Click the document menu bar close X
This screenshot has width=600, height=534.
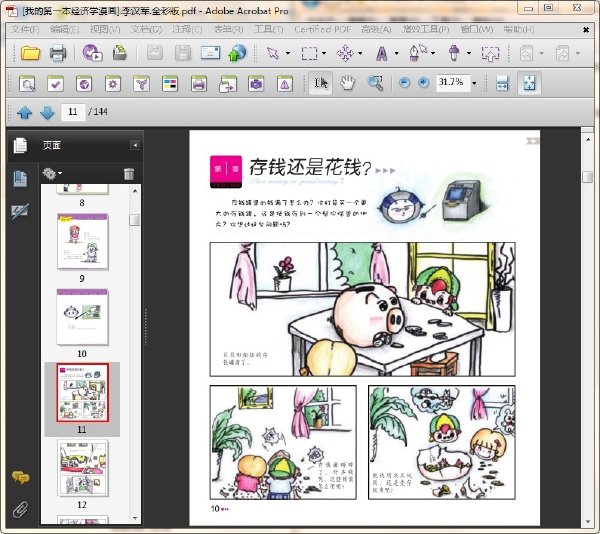point(586,30)
